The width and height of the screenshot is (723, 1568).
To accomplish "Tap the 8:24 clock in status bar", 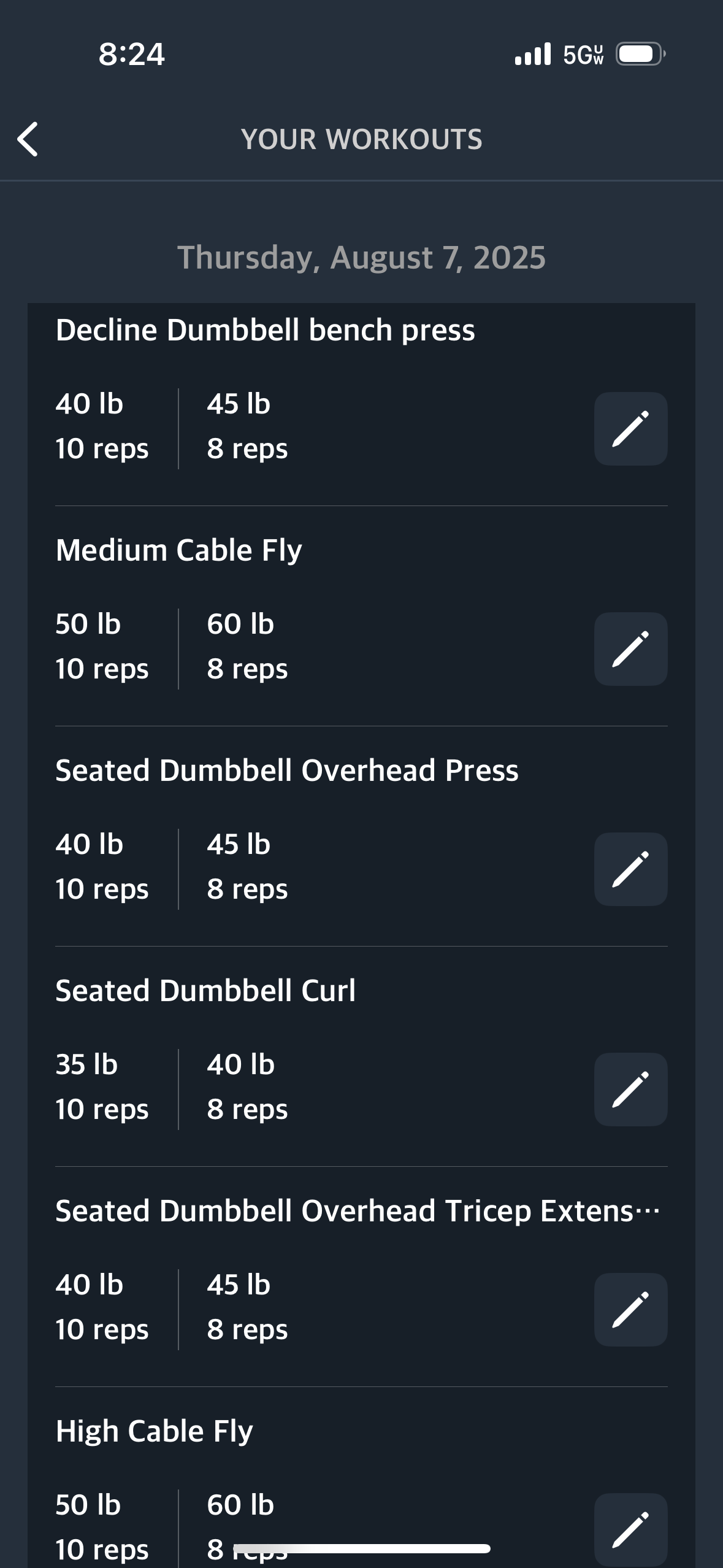I will coord(131,54).
